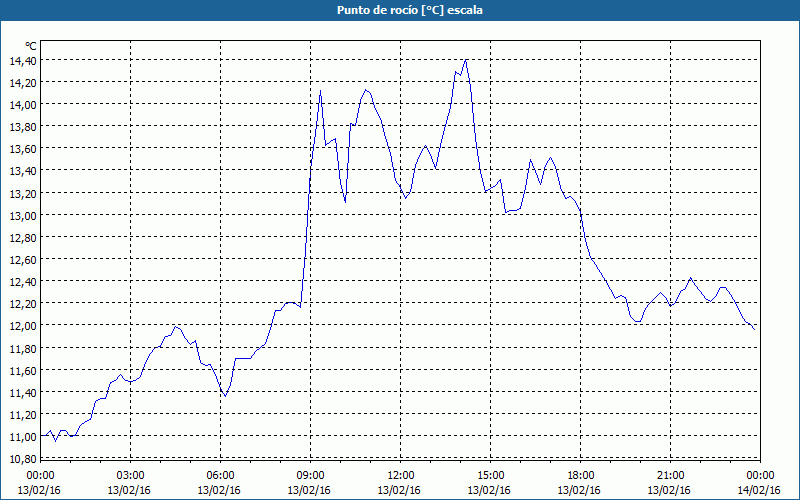Viewport: 800px width, 500px height.
Task: Click the 15:00 time axis label
Action: (491, 476)
